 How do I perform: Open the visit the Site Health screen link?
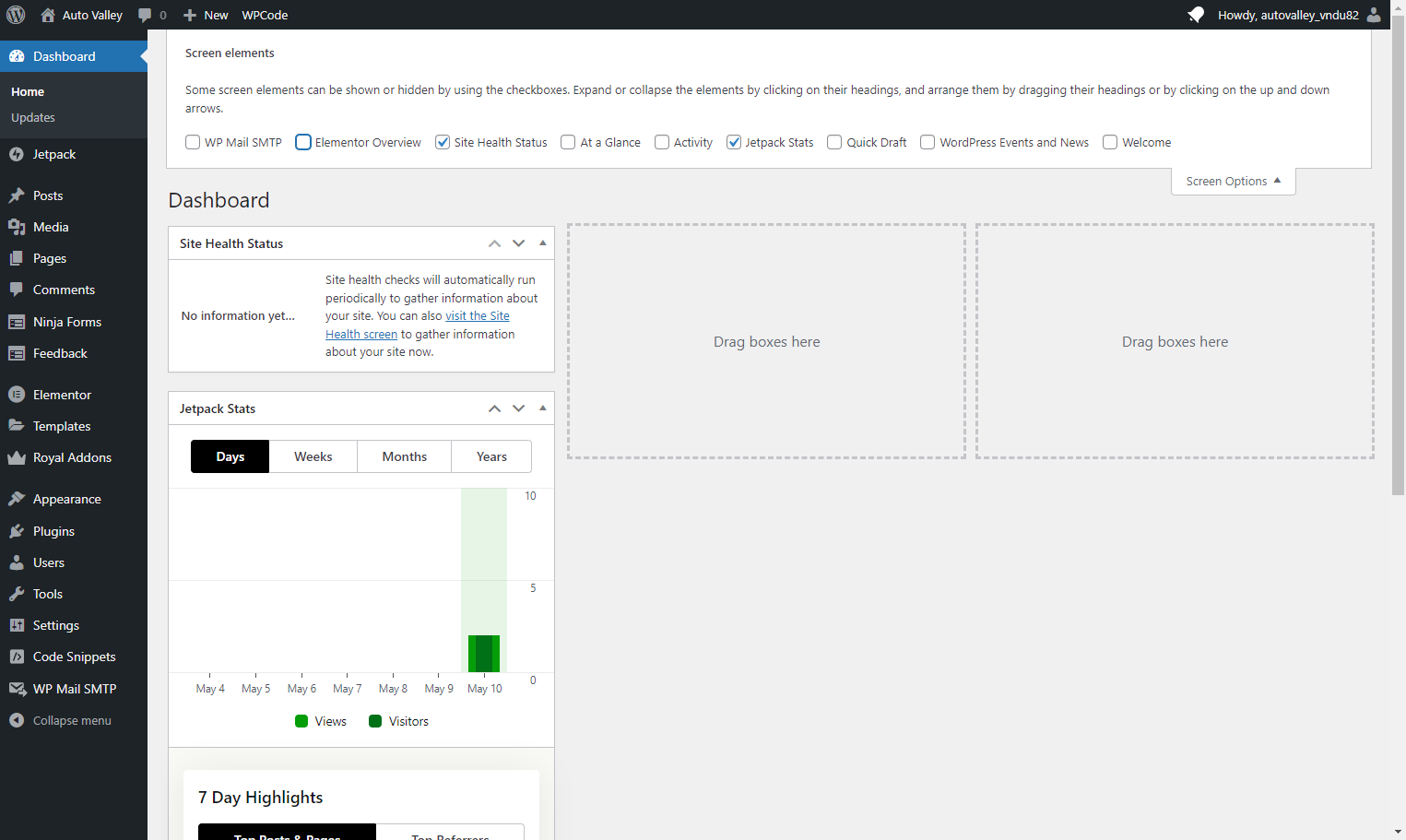tap(418, 325)
